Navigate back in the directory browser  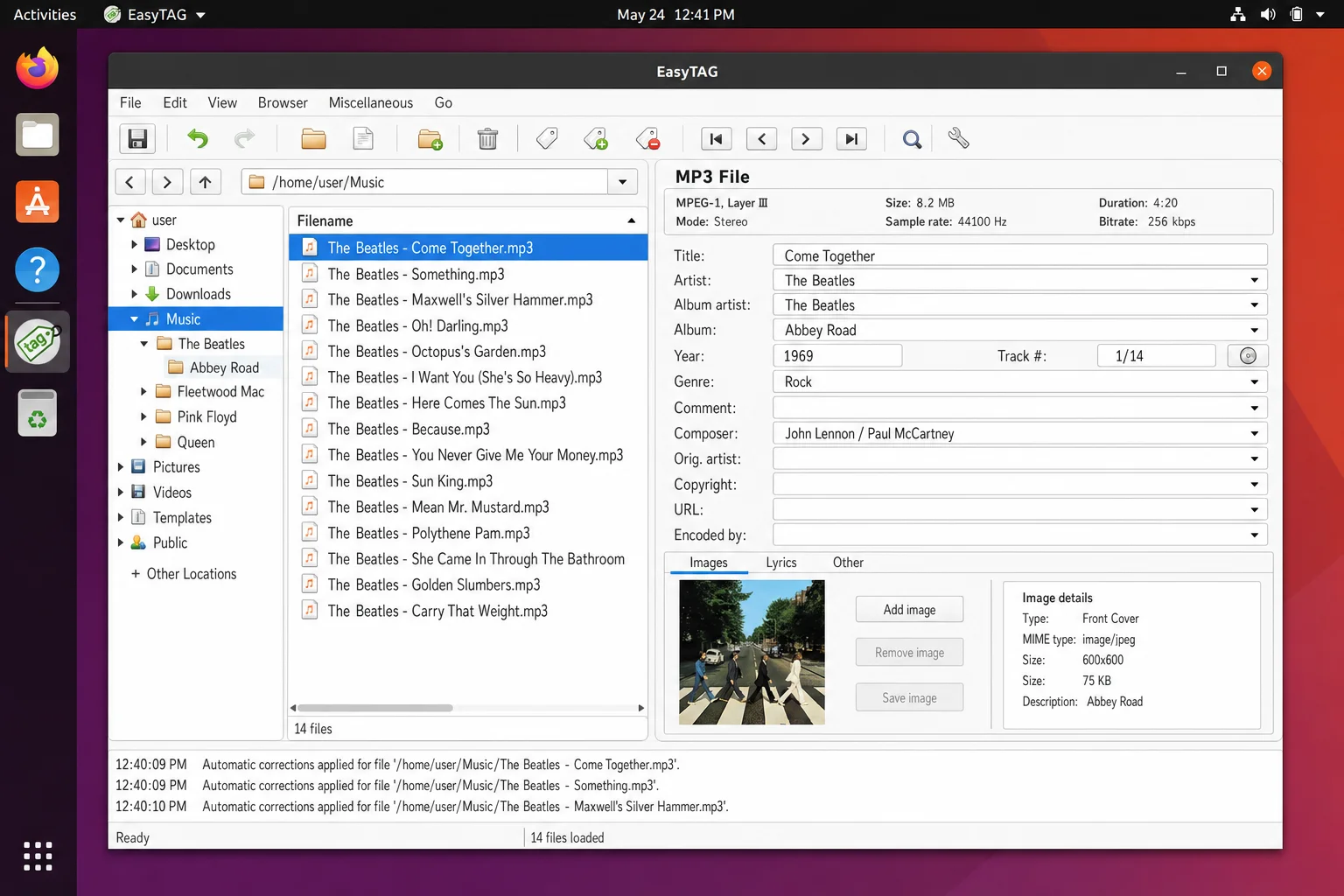click(129, 182)
